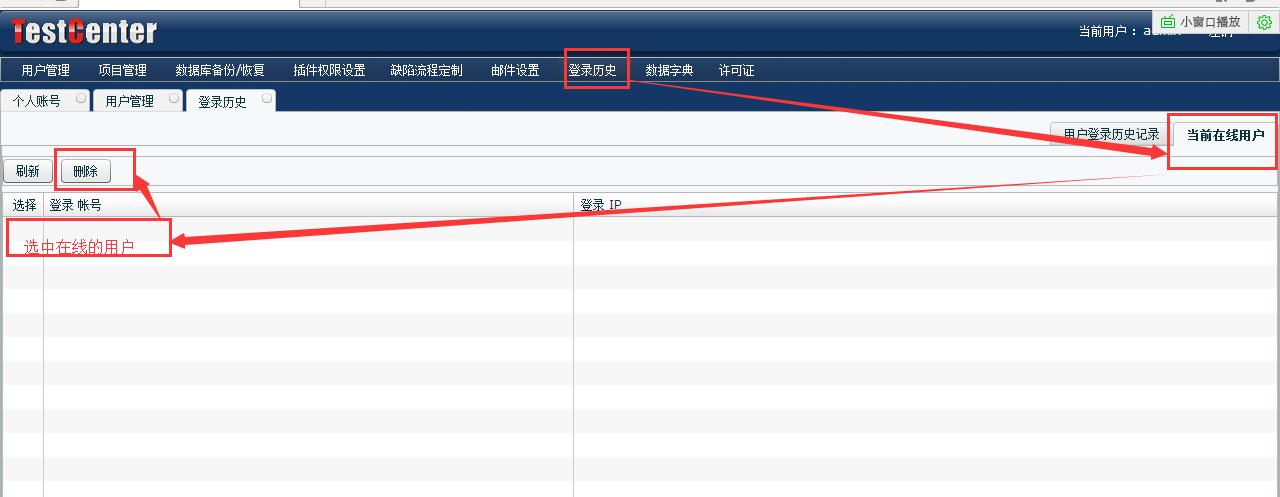Open 插件权限设置 in the menu bar
This screenshot has height=497, width=1280.
pos(329,71)
